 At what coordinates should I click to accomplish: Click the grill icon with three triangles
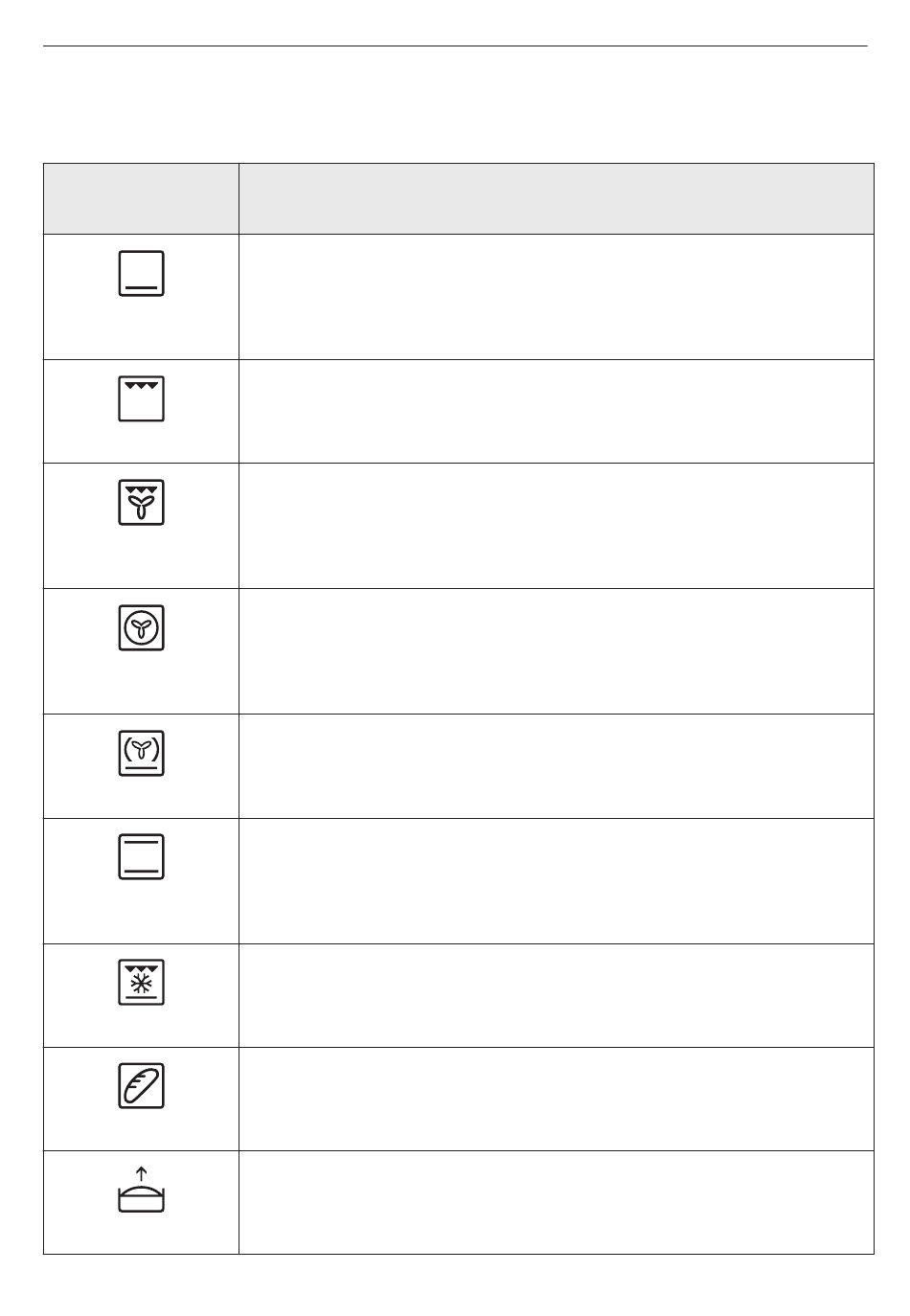tap(142, 398)
